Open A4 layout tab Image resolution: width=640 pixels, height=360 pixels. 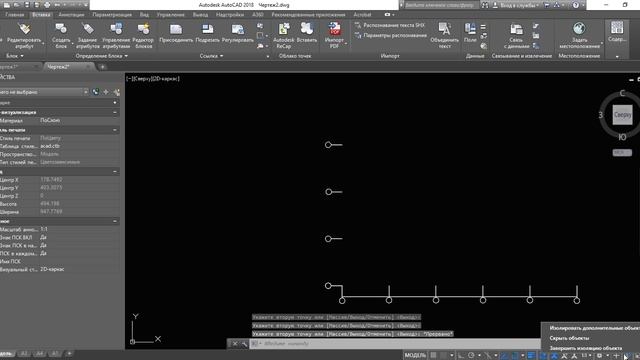click(39, 354)
